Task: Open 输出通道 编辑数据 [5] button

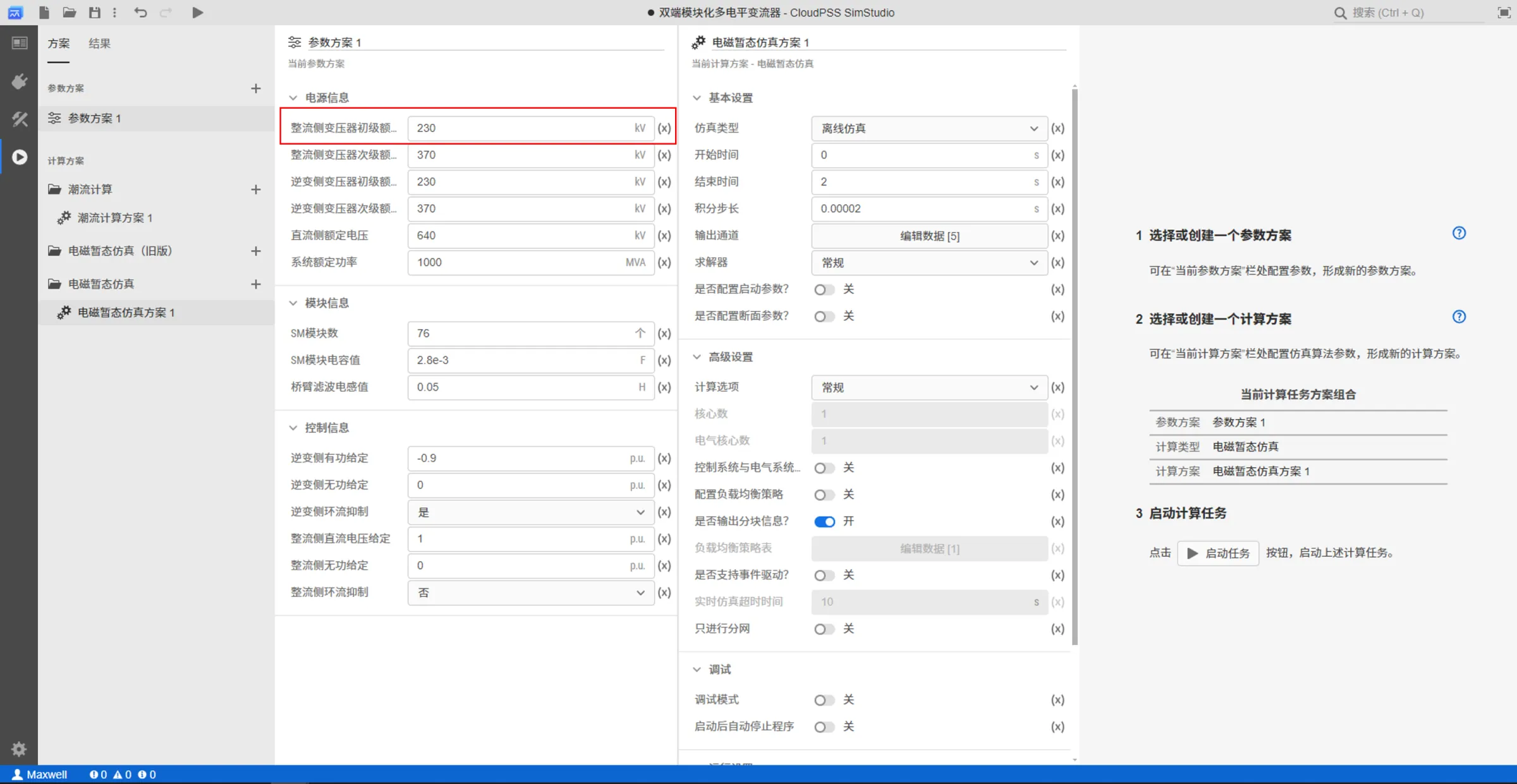Action: (929, 236)
